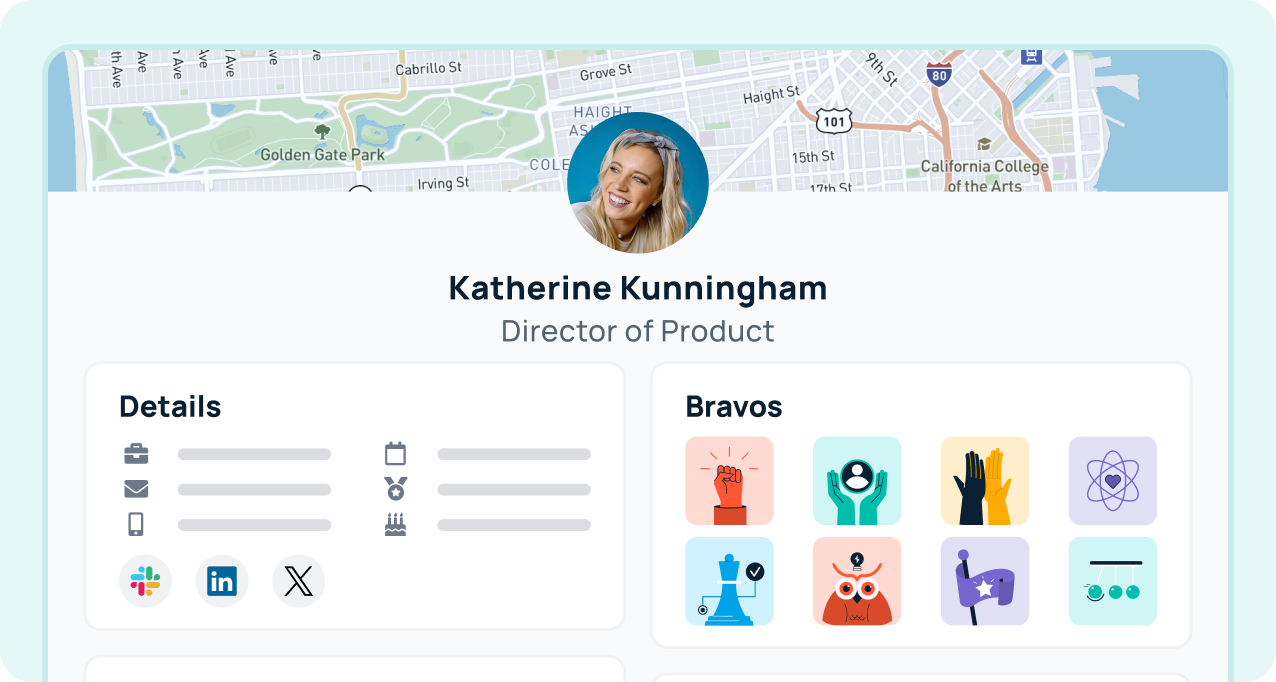Select the chess piece strategy bravo badge
The height and width of the screenshot is (682, 1276).
tap(729, 581)
